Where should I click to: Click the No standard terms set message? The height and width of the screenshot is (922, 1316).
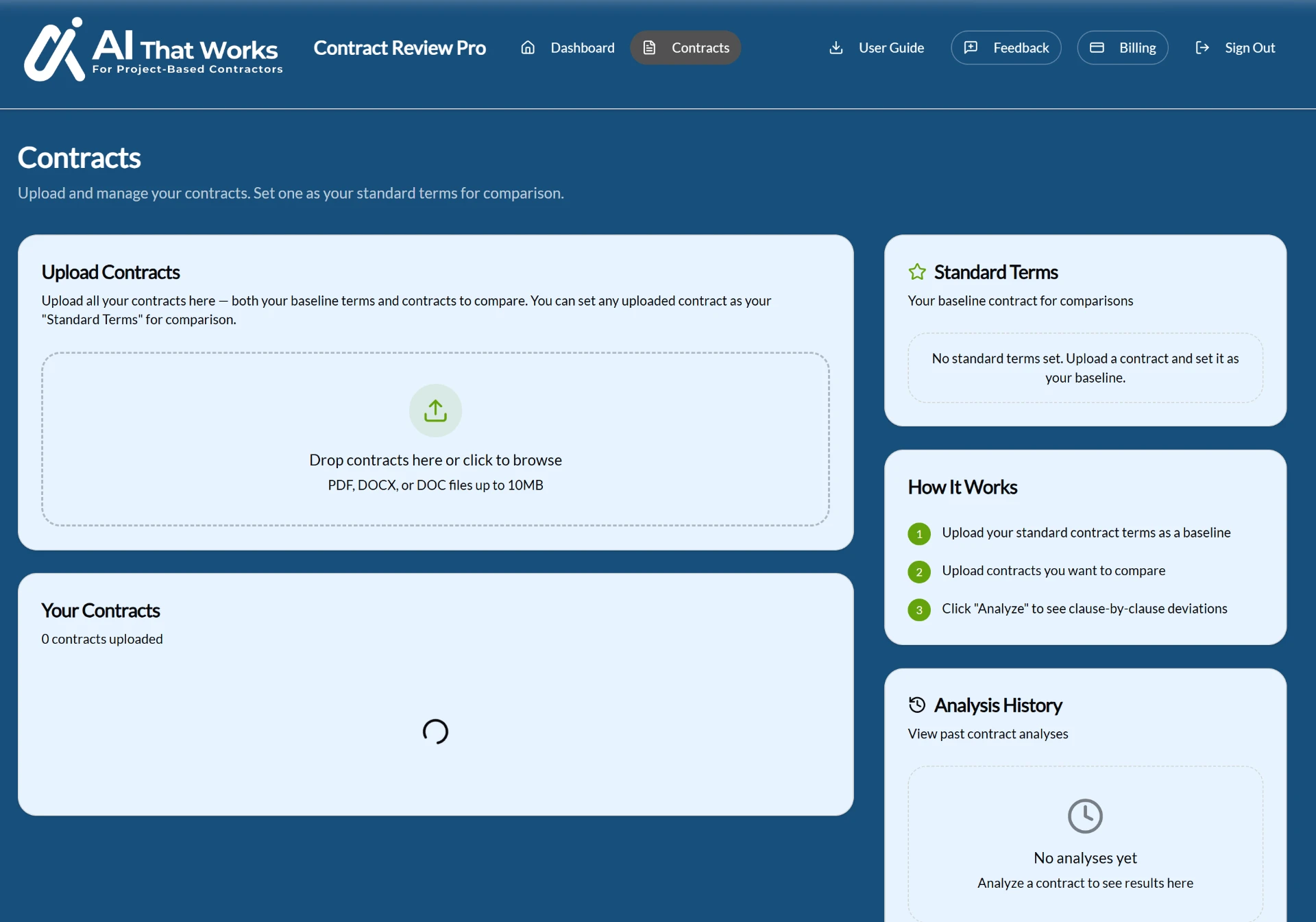pyautogui.click(x=1085, y=368)
